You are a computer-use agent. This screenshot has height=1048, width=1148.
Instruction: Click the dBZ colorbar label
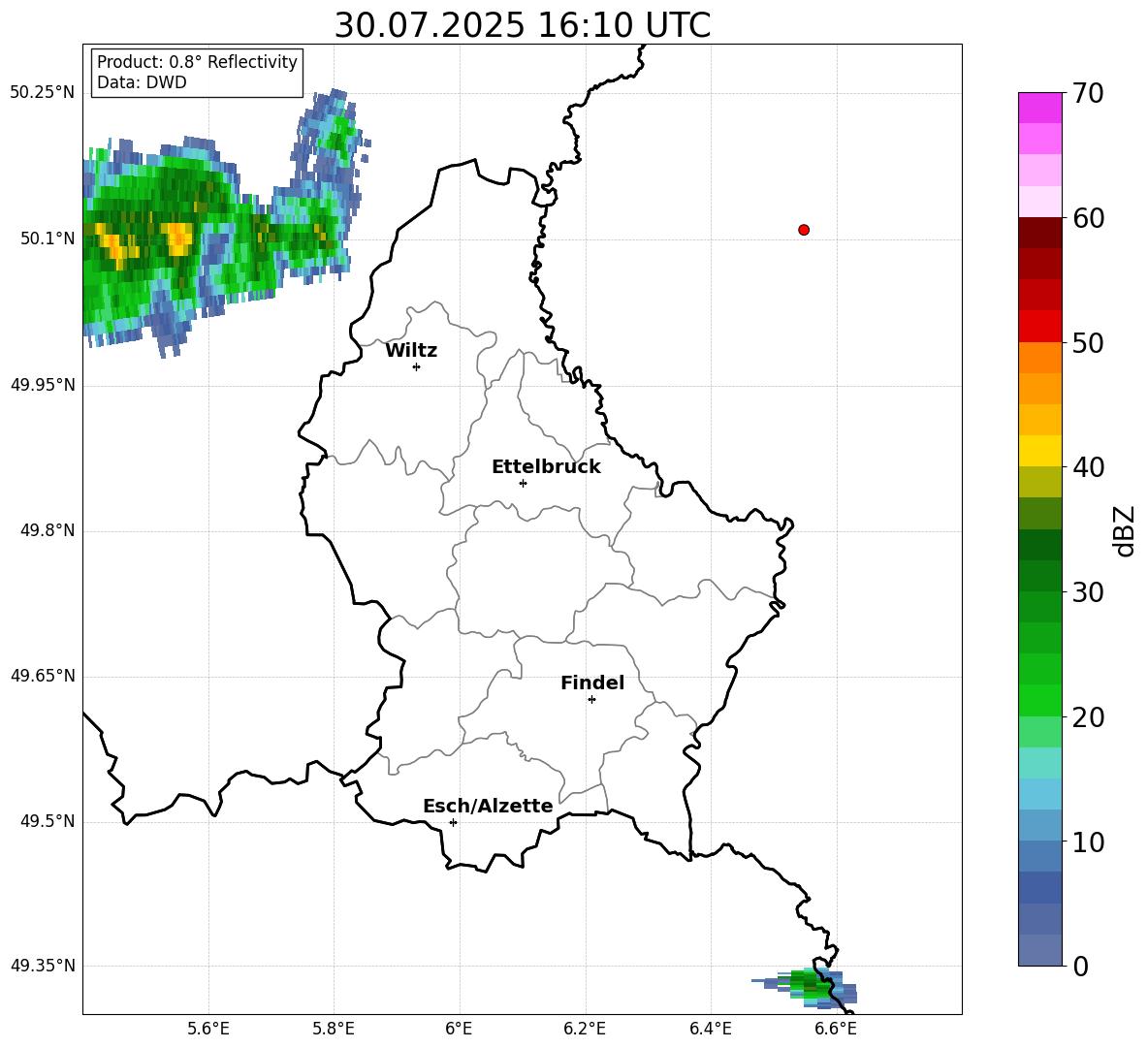(x=1125, y=530)
